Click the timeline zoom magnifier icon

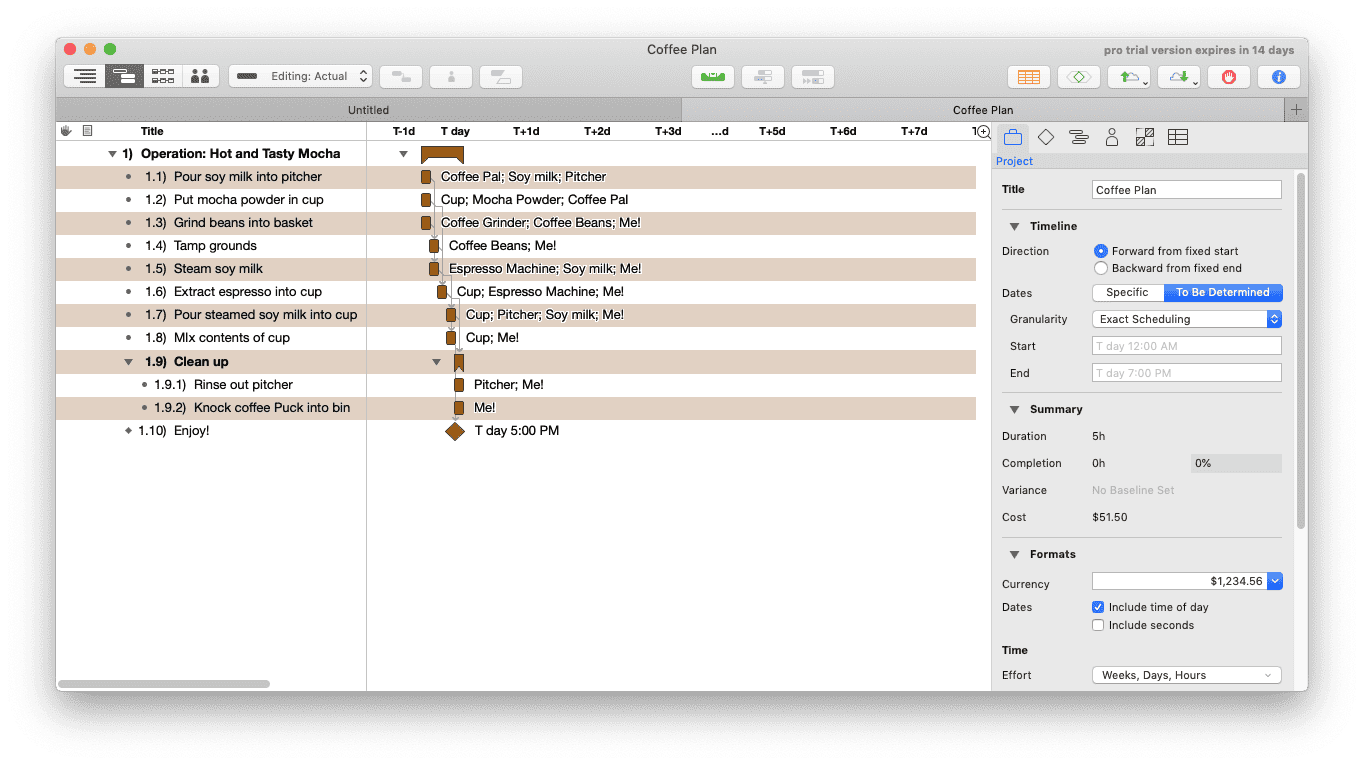(983, 132)
